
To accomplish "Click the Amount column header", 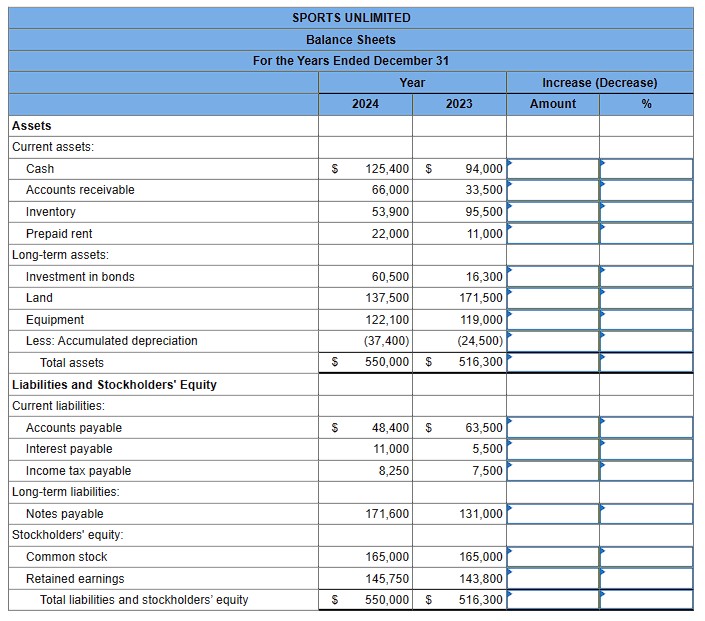I will coord(553,104).
